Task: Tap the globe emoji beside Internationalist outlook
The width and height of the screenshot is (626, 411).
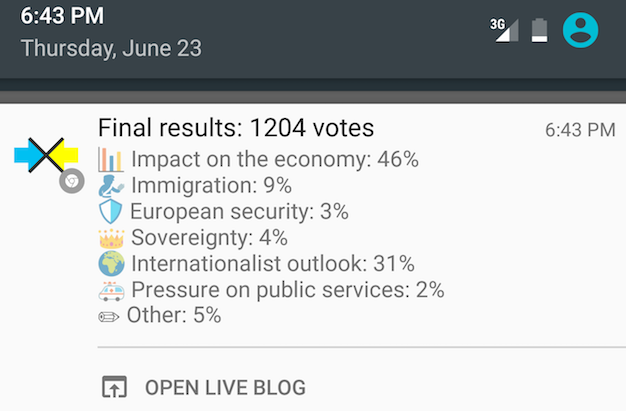Action: (x=111, y=264)
